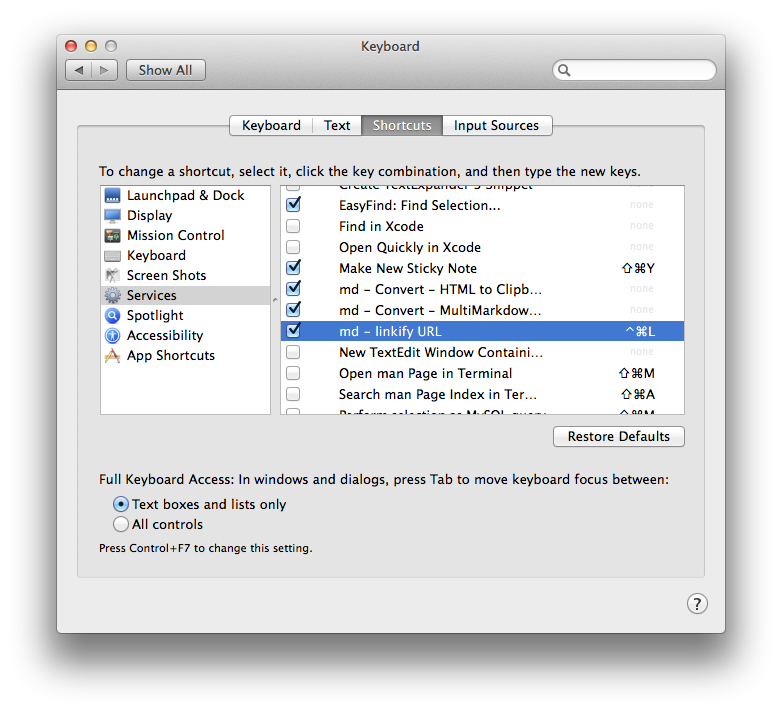Click the Display monitor icon
Viewport: 782px width, 712px height.
coord(113,215)
